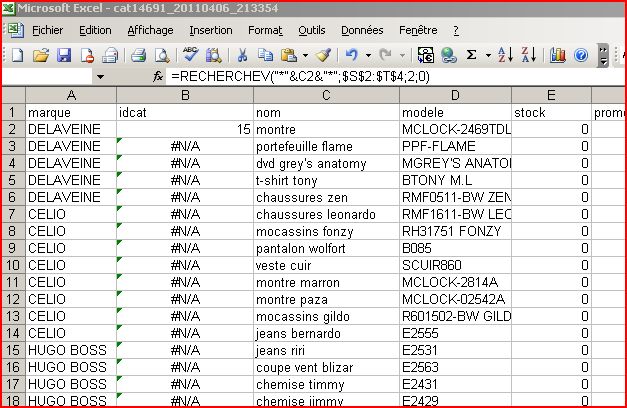627x408 pixels.
Task: Open the Fenêtre menu
Action: 418,30
